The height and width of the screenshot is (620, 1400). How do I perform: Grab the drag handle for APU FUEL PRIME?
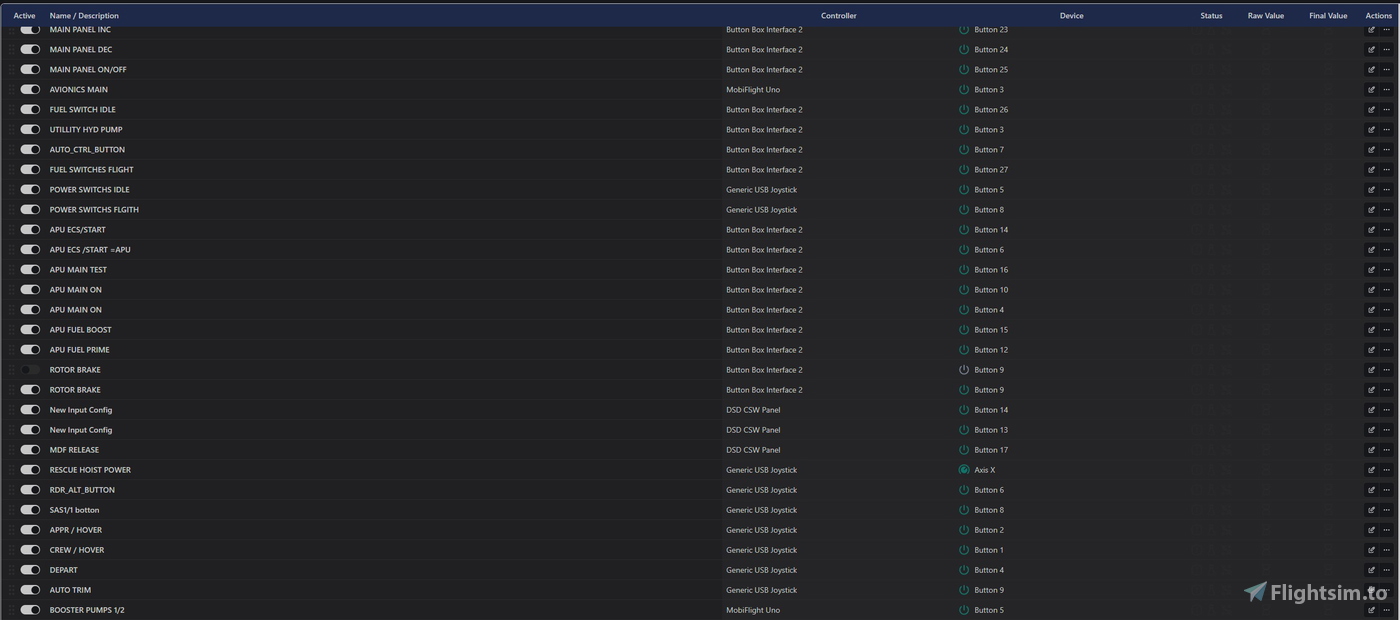13,350
